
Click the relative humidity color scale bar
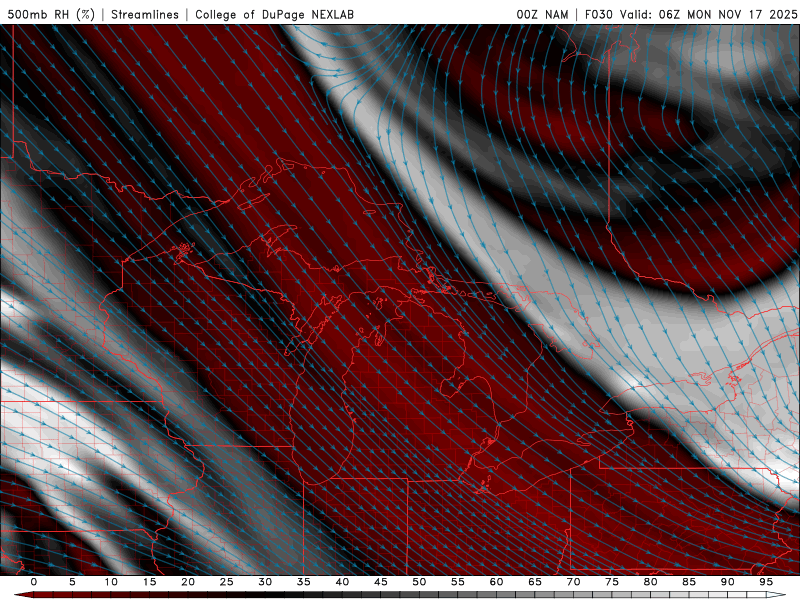coord(400,595)
